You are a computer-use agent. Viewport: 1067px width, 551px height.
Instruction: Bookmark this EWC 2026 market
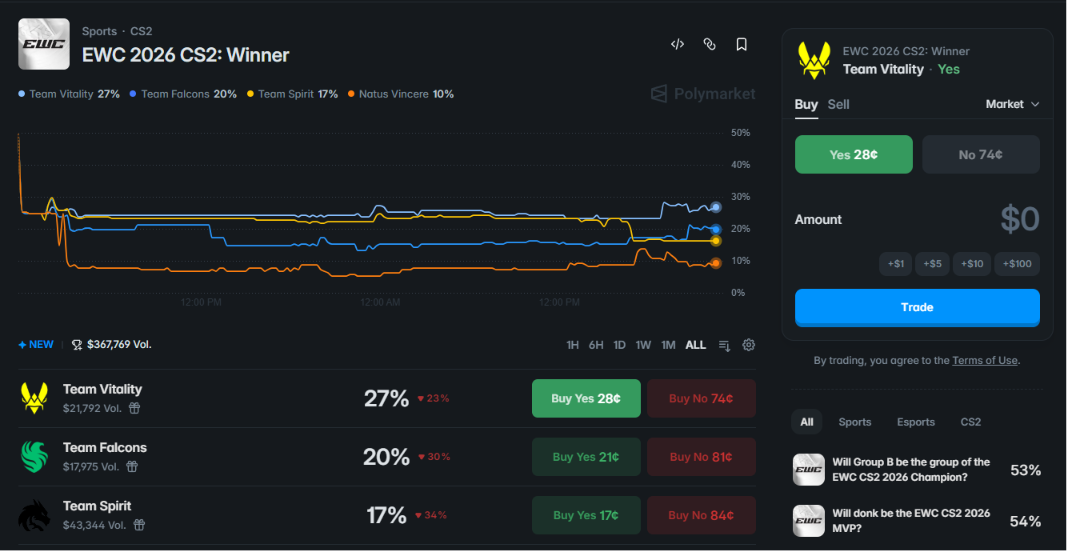[x=742, y=45]
